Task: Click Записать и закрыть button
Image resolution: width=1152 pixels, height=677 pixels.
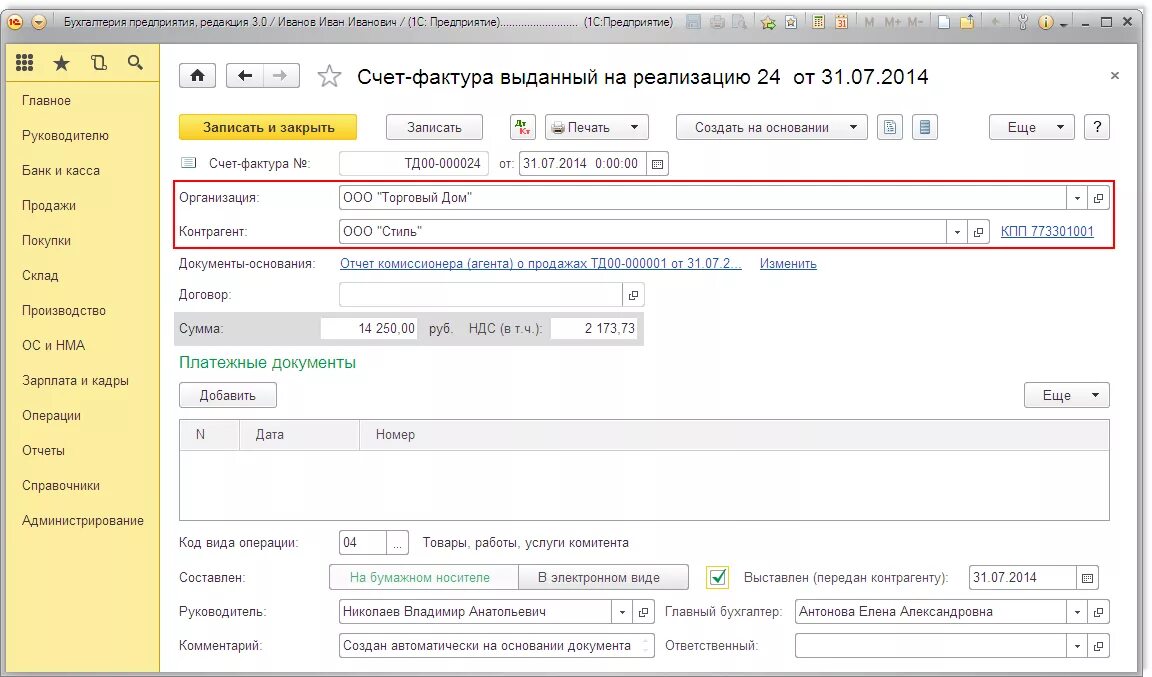Action: point(268,127)
